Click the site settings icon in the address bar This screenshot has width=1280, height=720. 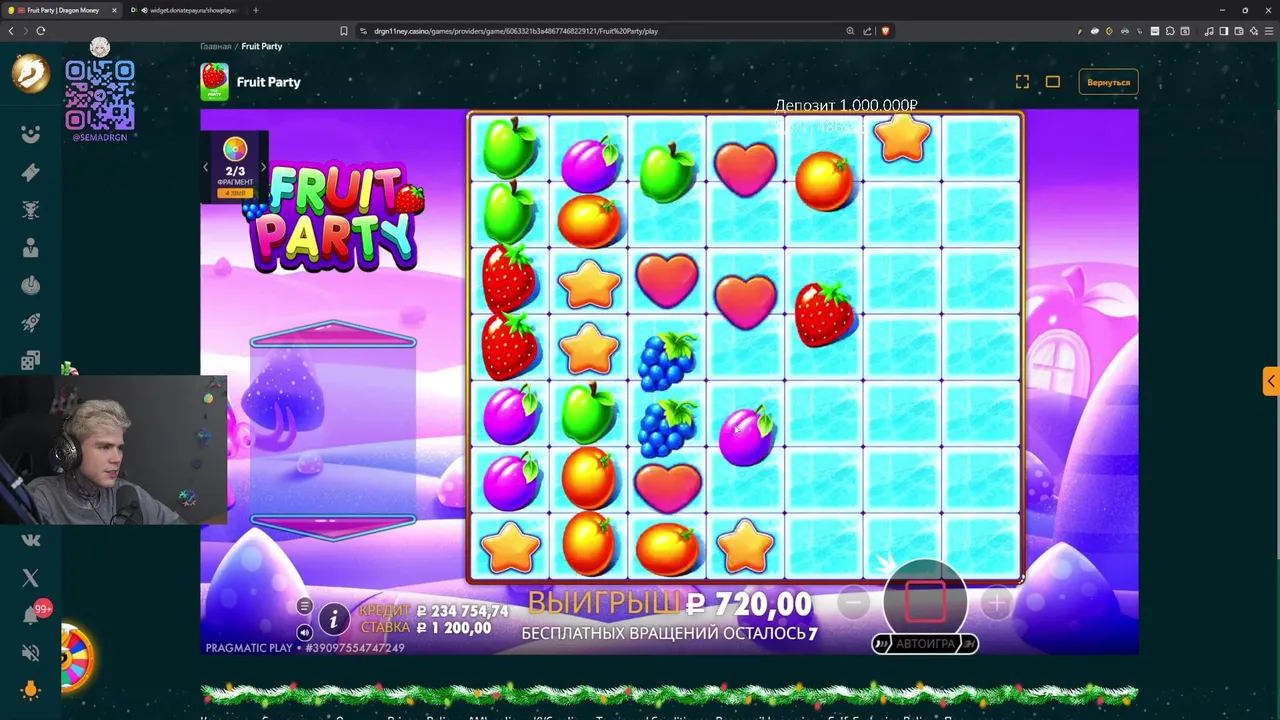364,31
